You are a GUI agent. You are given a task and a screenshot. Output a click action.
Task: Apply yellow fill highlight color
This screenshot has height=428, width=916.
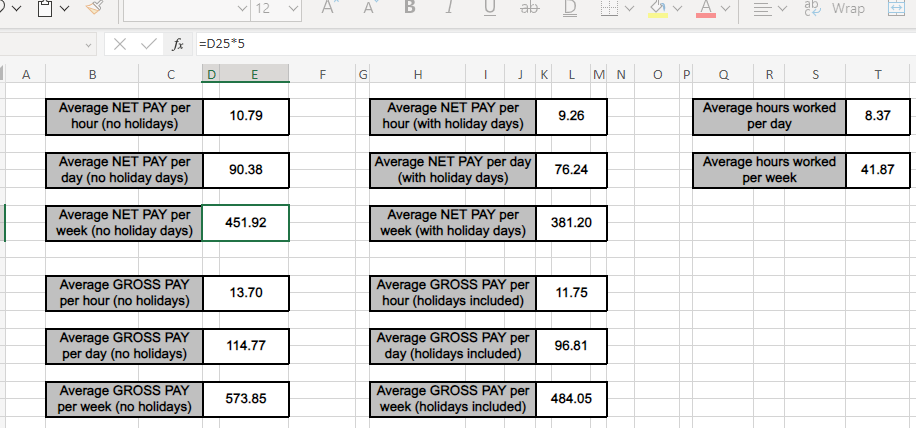coord(658,9)
